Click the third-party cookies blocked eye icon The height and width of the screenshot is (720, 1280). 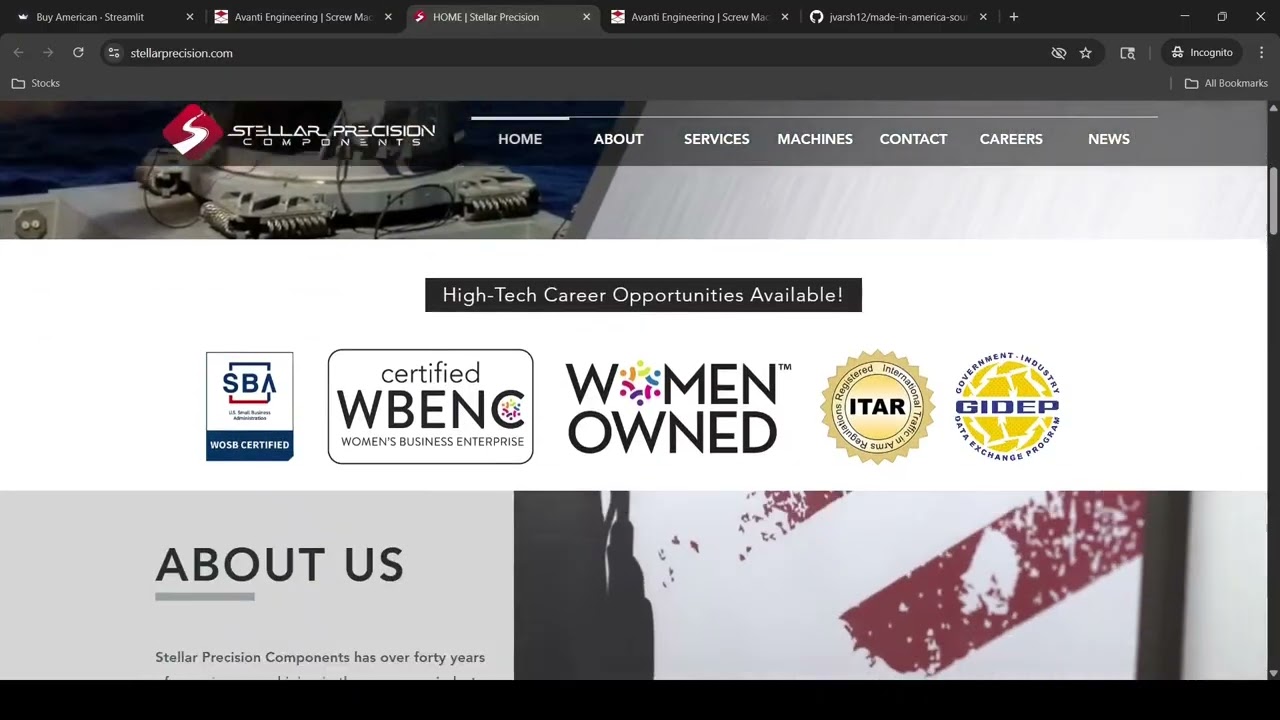tap(1059, 53)
